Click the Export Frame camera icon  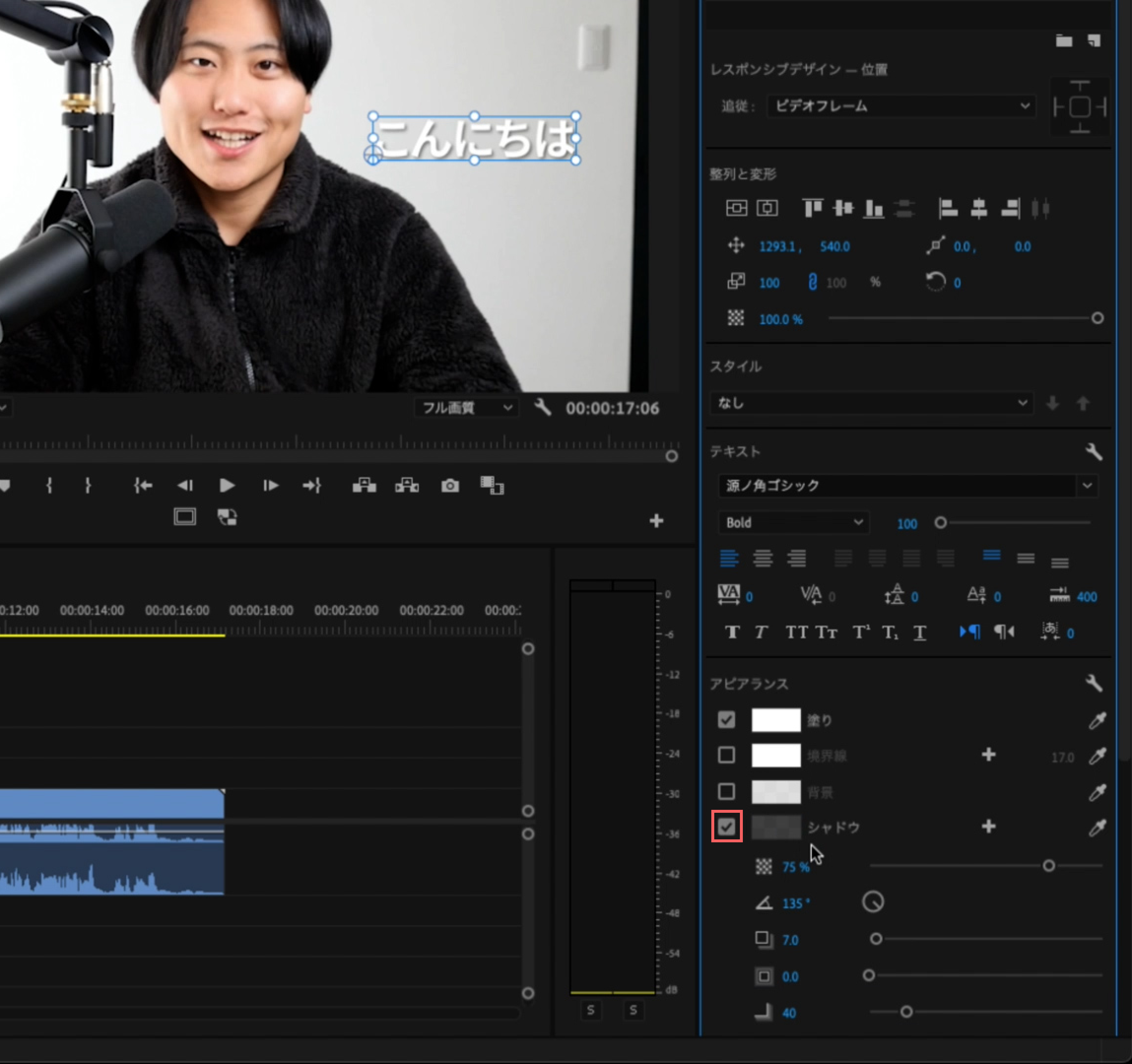450,486
